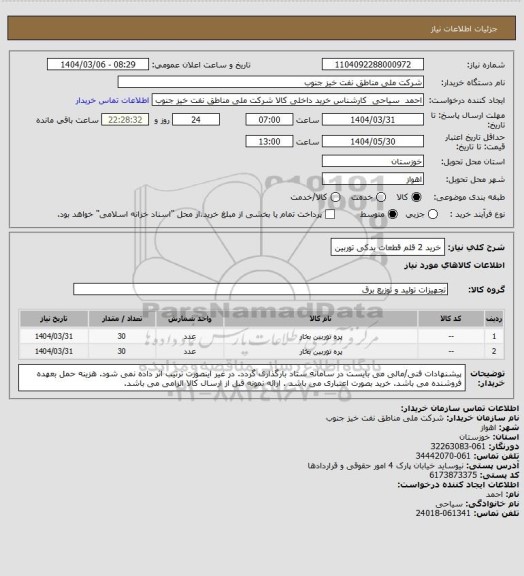Image resolution: width=524 pixels, height=576 pixels.
Task: Click the family name سیاحی
Action: [449, 504]
